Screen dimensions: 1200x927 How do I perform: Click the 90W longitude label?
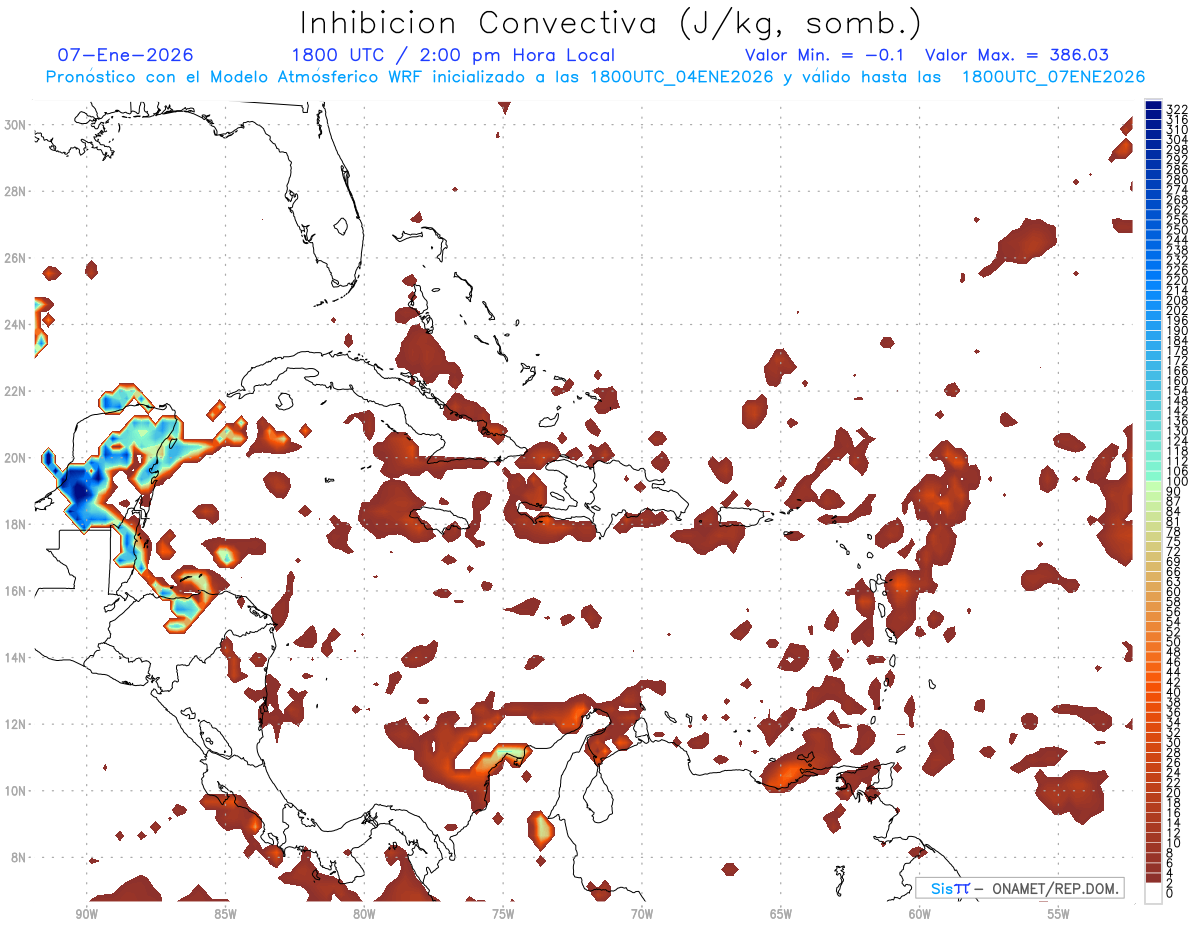point(86,914)
